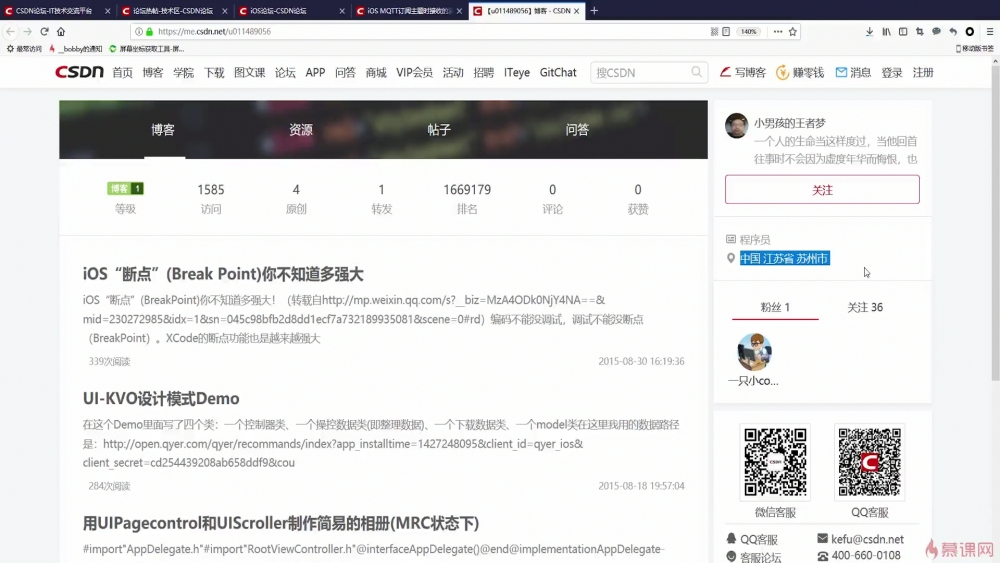Open the Firefox hamburger menu

pyautogui.click(x=989, y=31)
